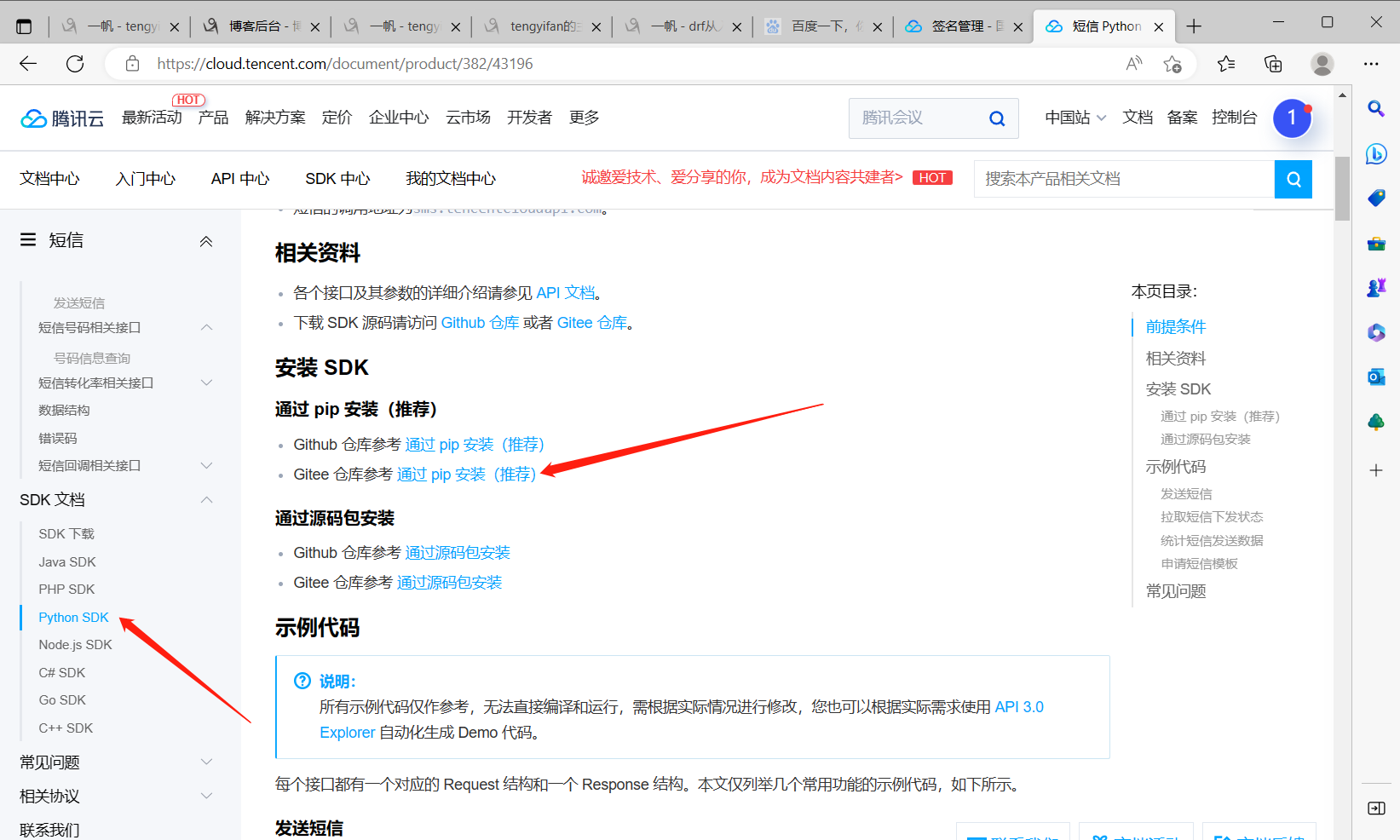Viewport: 1400px width, 840px height.
Task: Open Github 通过源码包安装 link
Action: (x=458, y=553)
